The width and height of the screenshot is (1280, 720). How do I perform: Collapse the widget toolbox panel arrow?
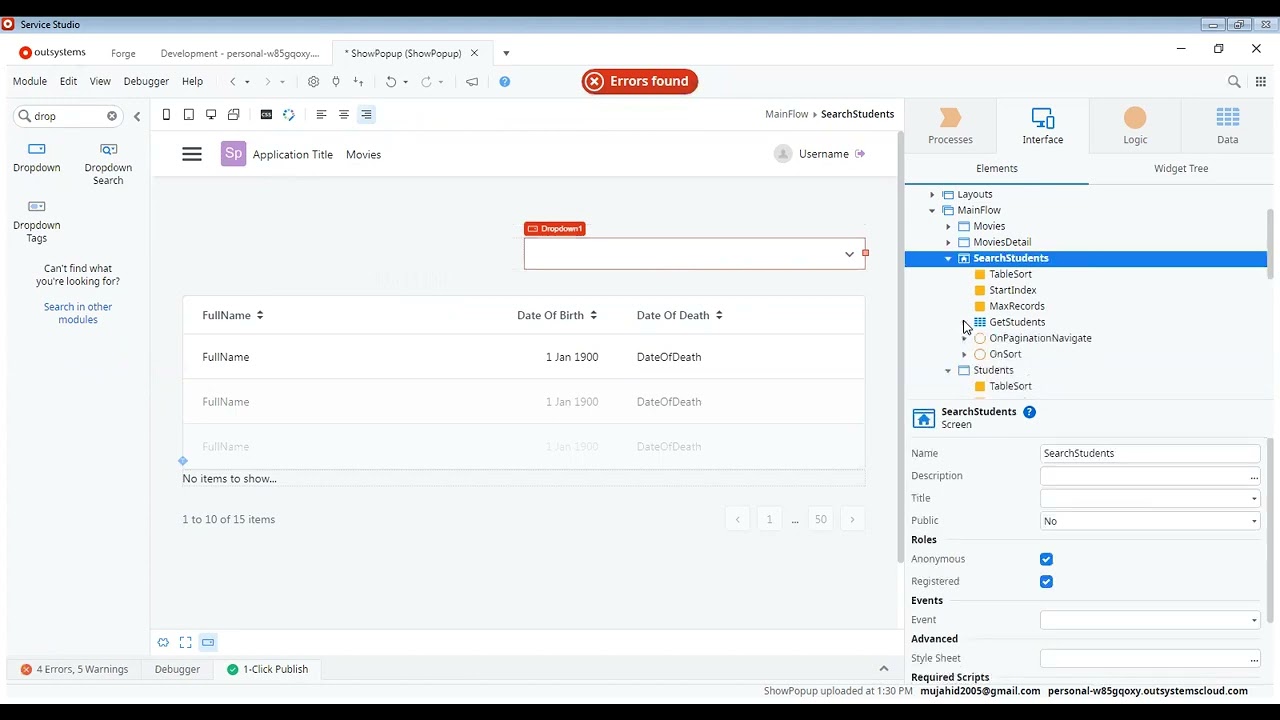137,116
